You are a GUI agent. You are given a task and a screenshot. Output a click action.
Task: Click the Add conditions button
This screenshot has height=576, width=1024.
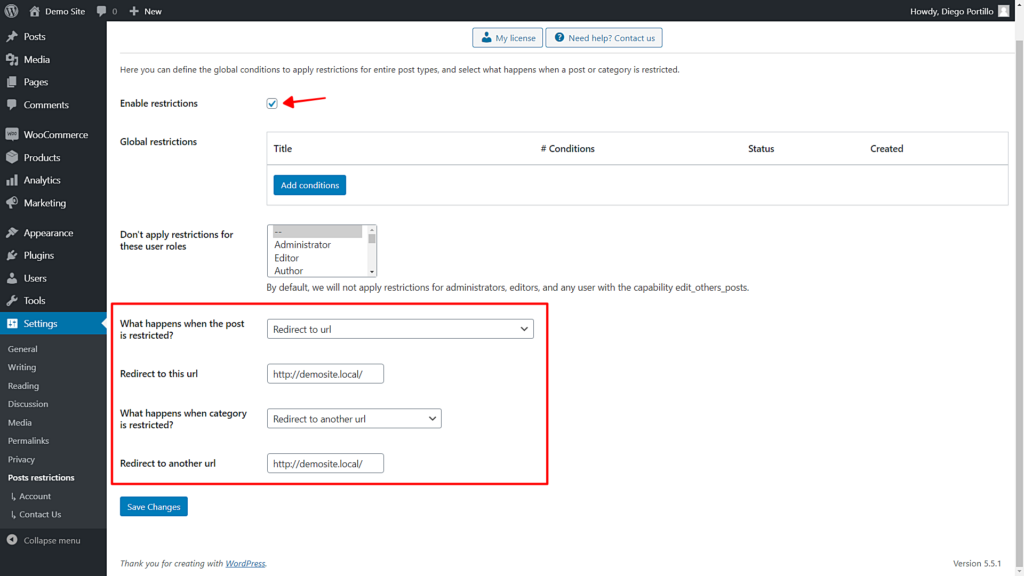click(309, 184)
